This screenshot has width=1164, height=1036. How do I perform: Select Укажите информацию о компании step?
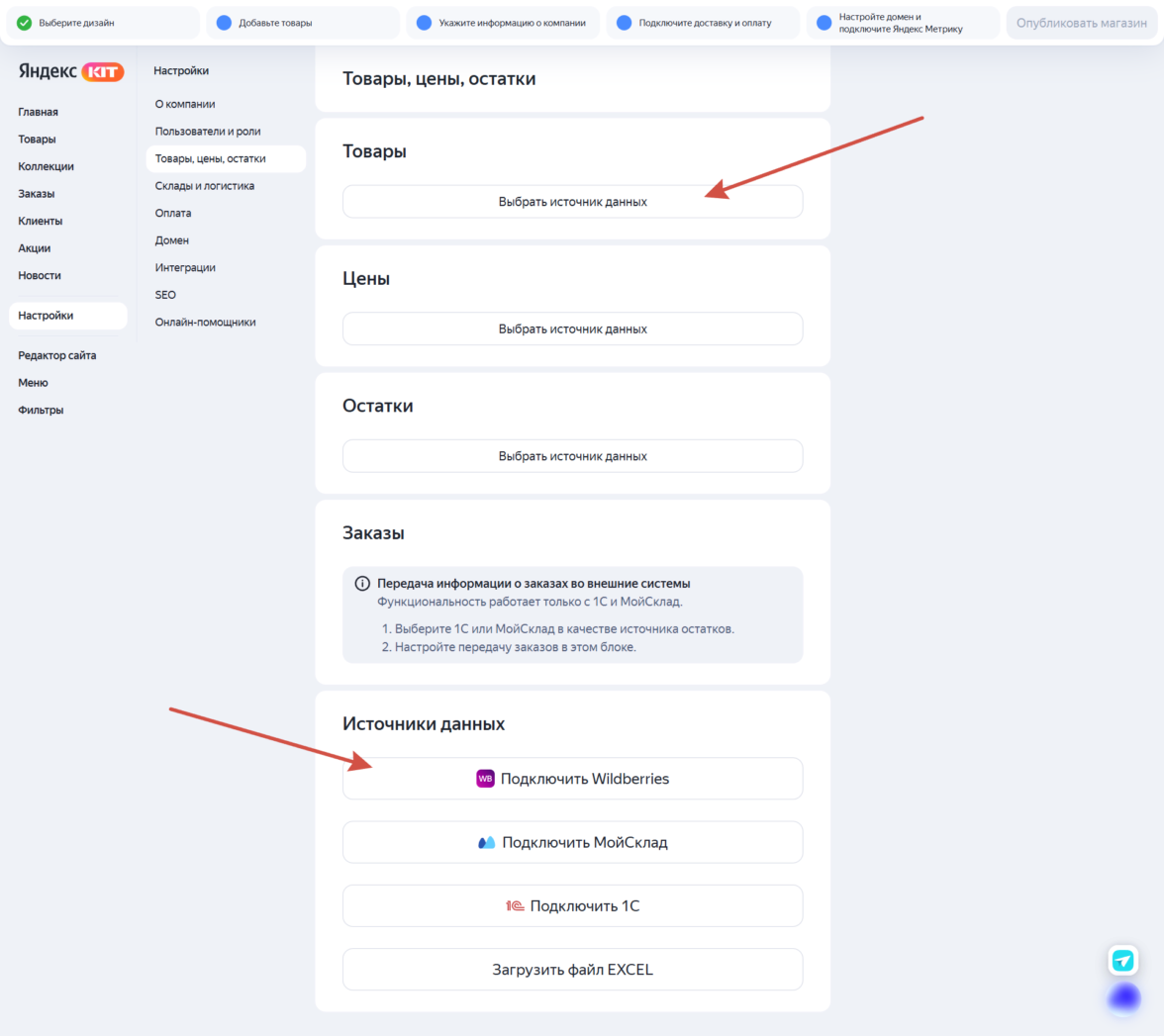coord(503,23)
